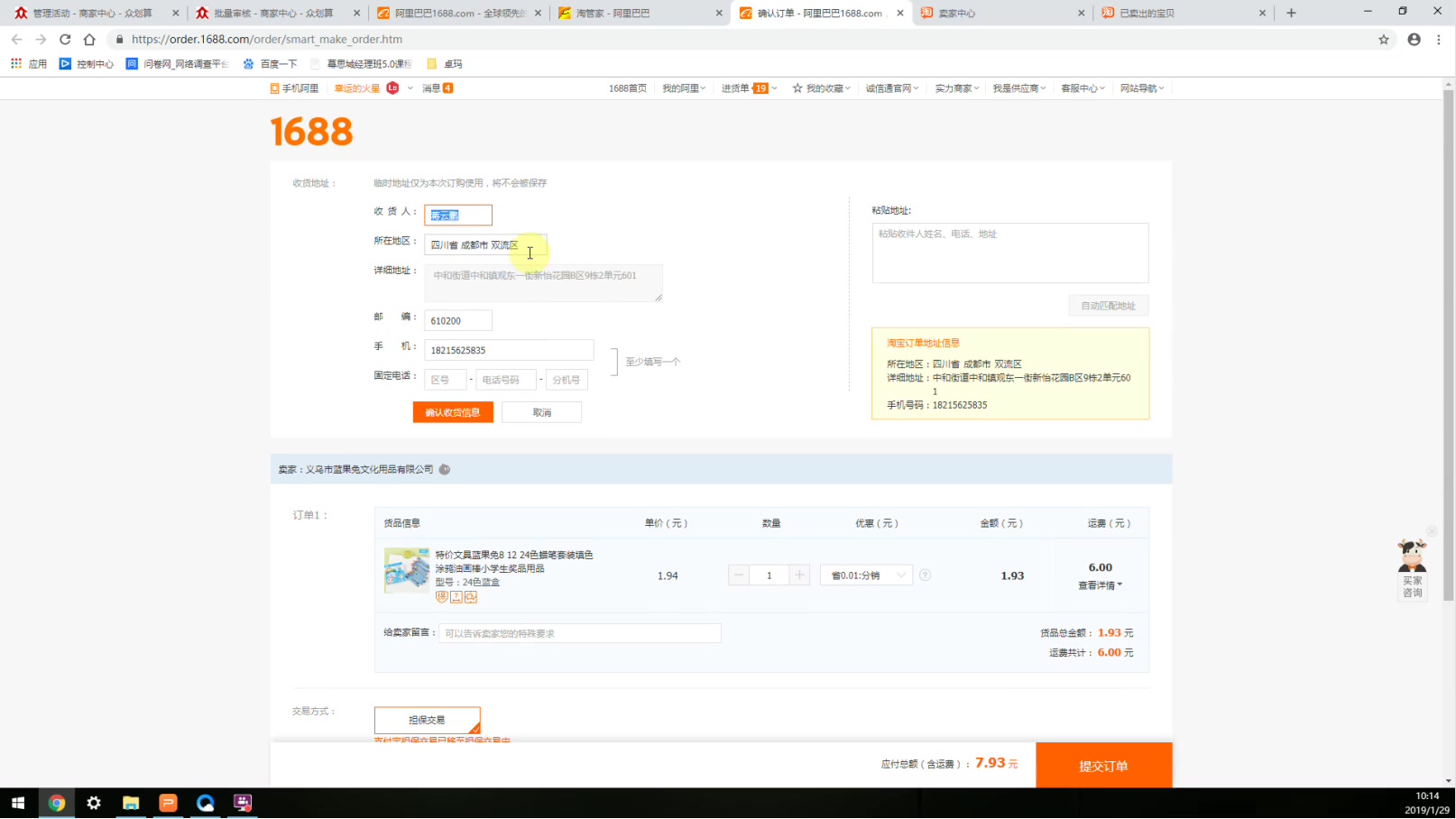
Task: Click the 收货人 name input field
Action: click(458, 215)
